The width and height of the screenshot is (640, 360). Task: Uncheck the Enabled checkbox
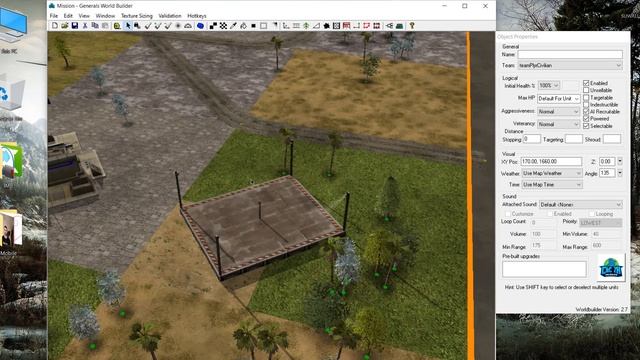click(586, 83)
